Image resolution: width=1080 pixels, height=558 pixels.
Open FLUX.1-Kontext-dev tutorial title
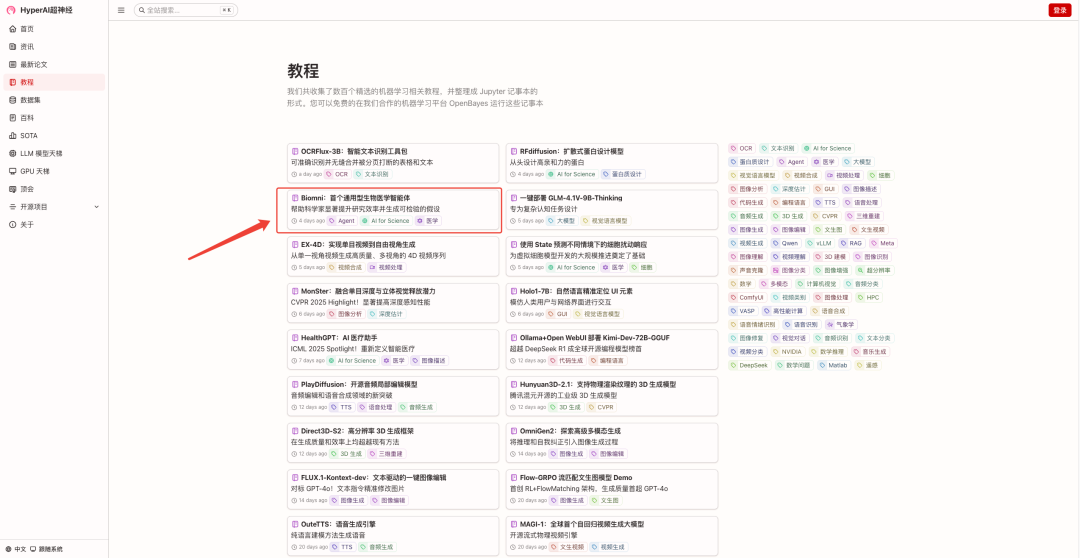tap(373, 477)
